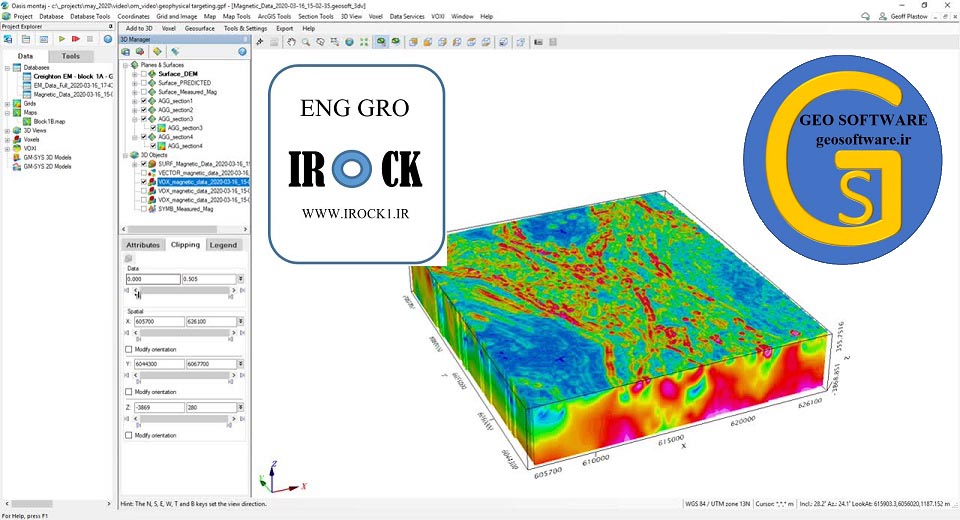Viewport: 960px width, 520px height.
Task: Click the green run play icon in Project Explorer
Action: point(62,39)
